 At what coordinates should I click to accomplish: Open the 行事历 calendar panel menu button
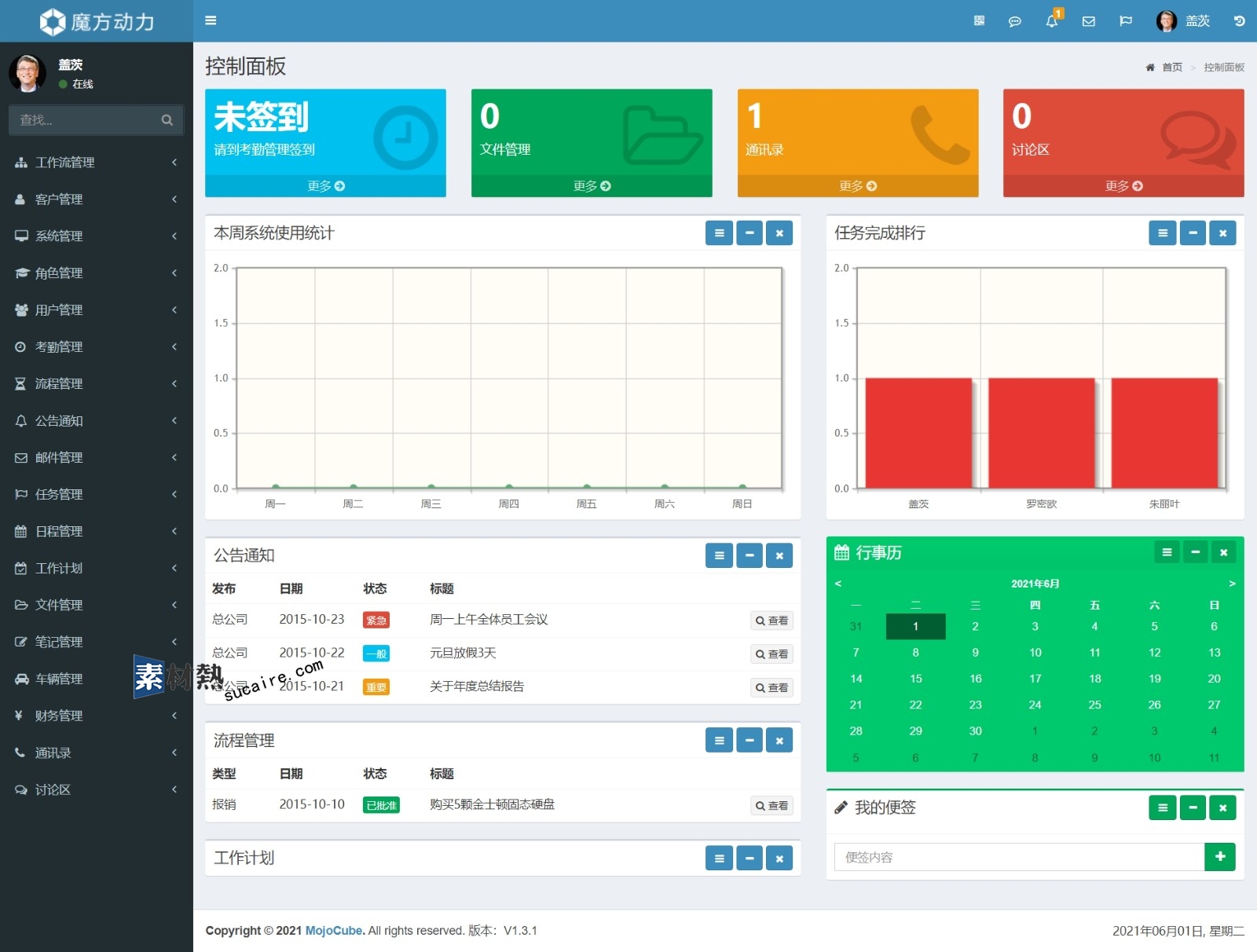(1167, 552)
